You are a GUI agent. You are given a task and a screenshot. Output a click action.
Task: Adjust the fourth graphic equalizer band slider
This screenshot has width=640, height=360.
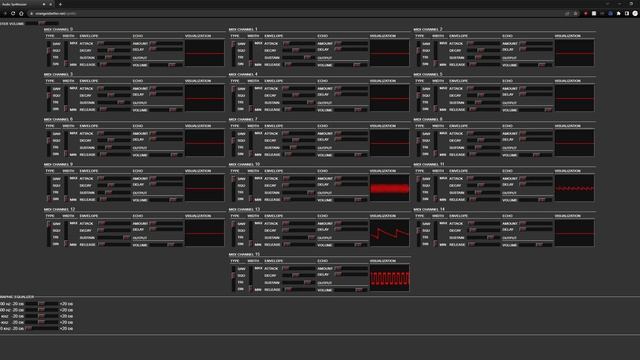pyautogui.click(x=42, y=322)
